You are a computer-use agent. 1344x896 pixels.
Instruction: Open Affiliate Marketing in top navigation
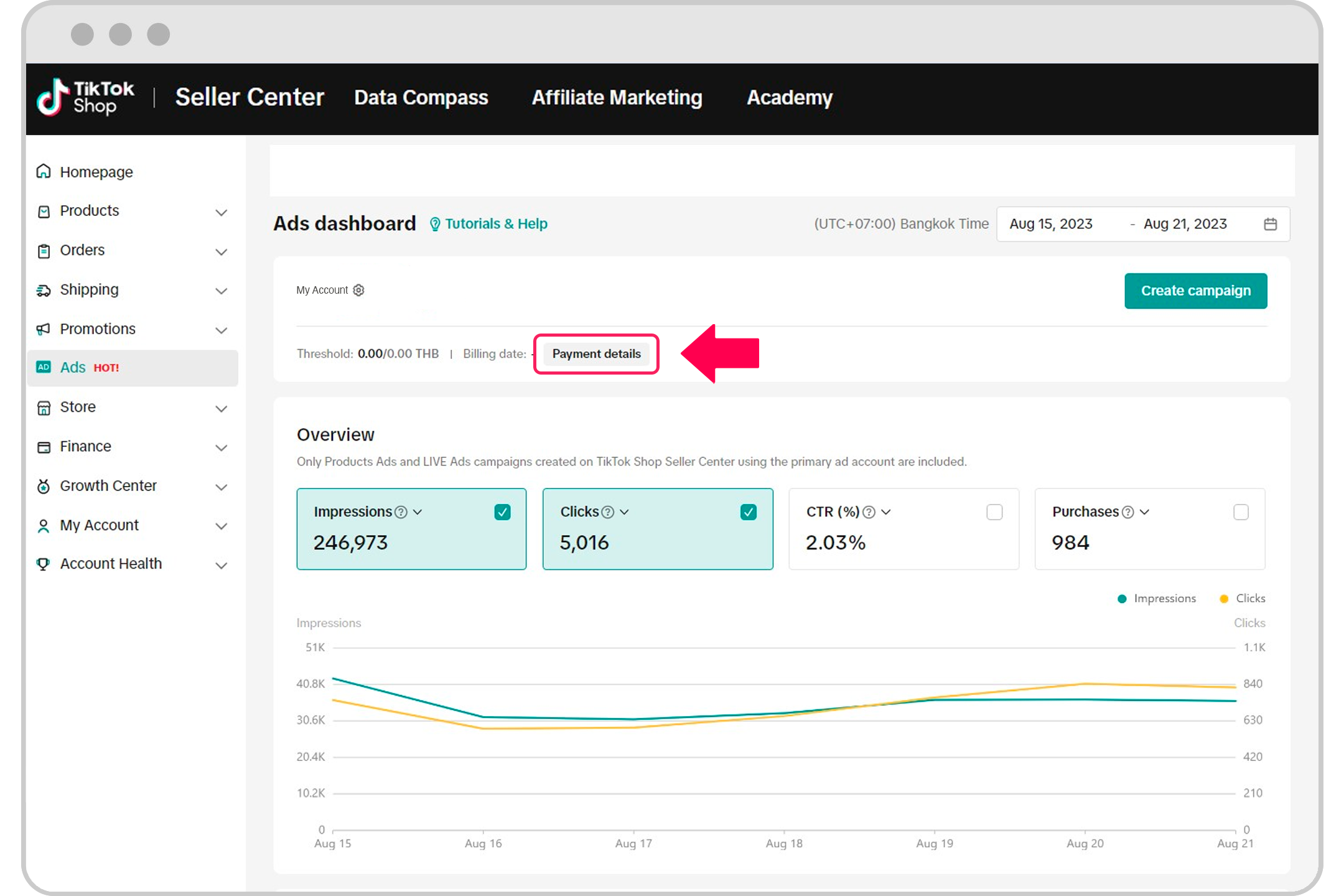pyautogui.click(x=617, y=98)
